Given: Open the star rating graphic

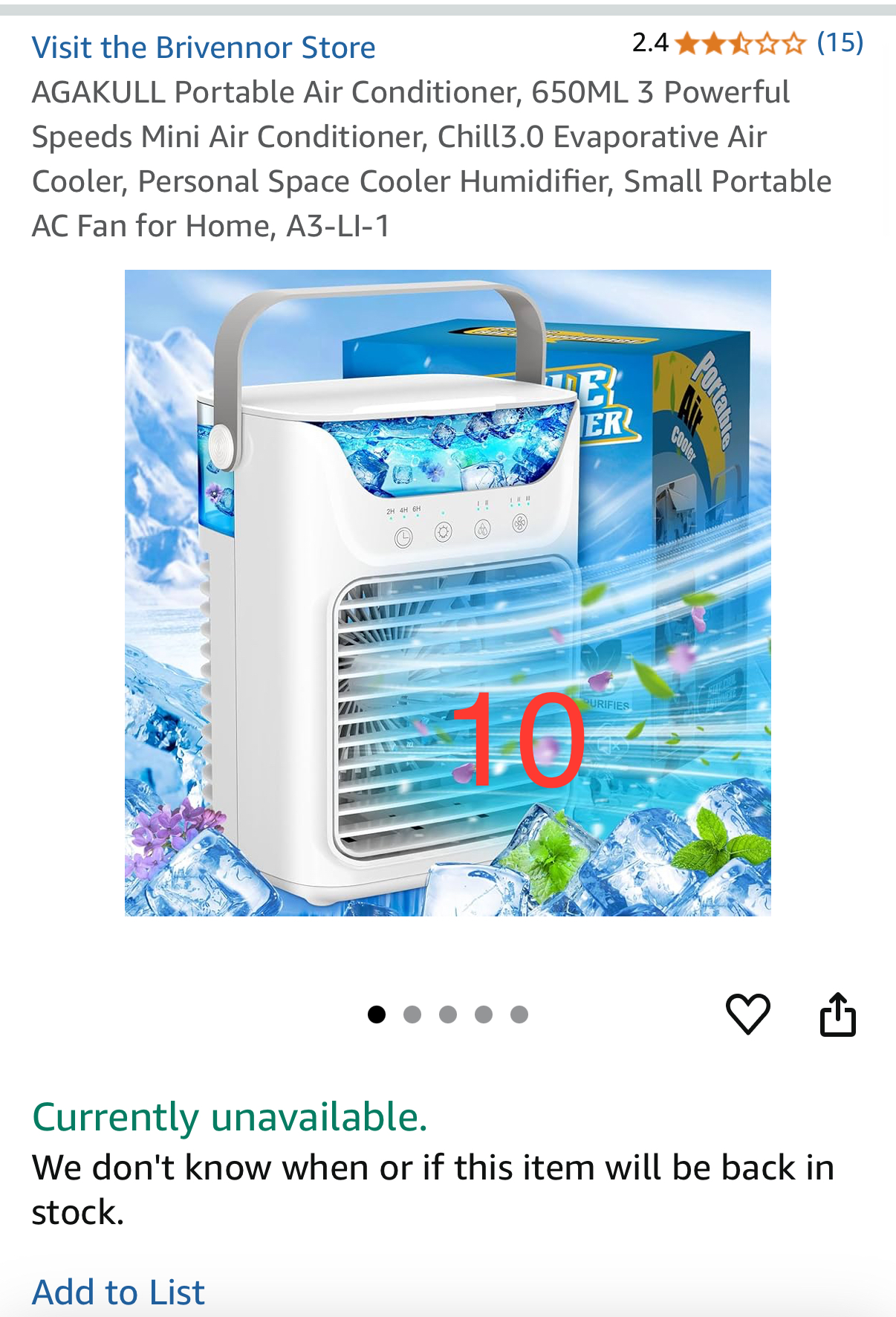Looking at the screenshot, I should point(741,44).
